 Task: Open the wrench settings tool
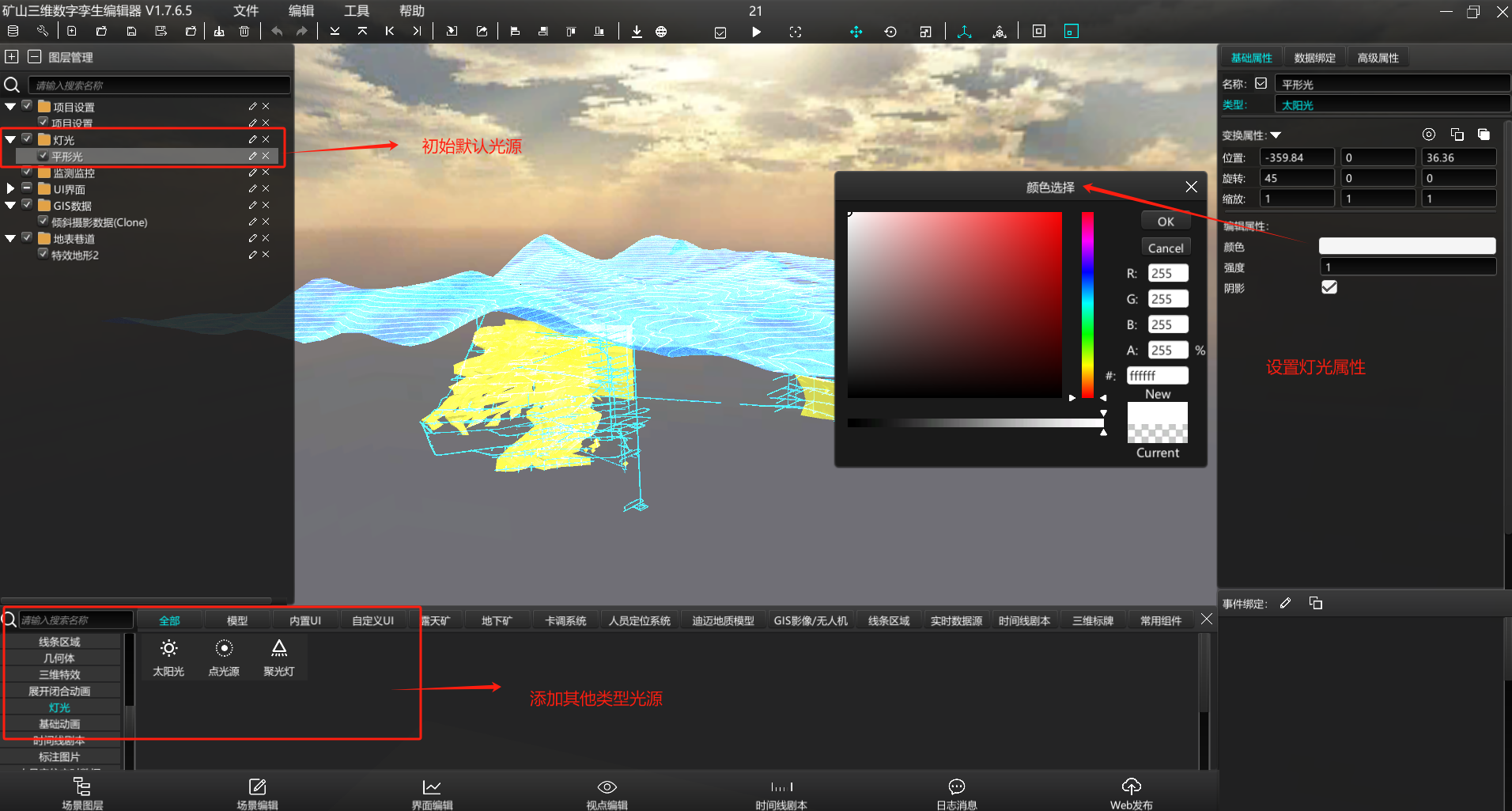[43, 31]
